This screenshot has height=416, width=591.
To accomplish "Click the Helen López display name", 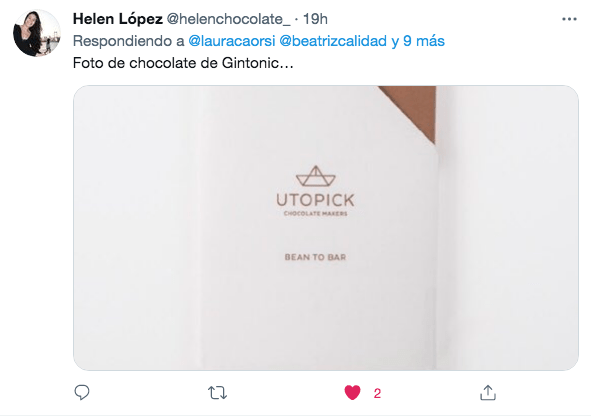I will tap(118, 19).
